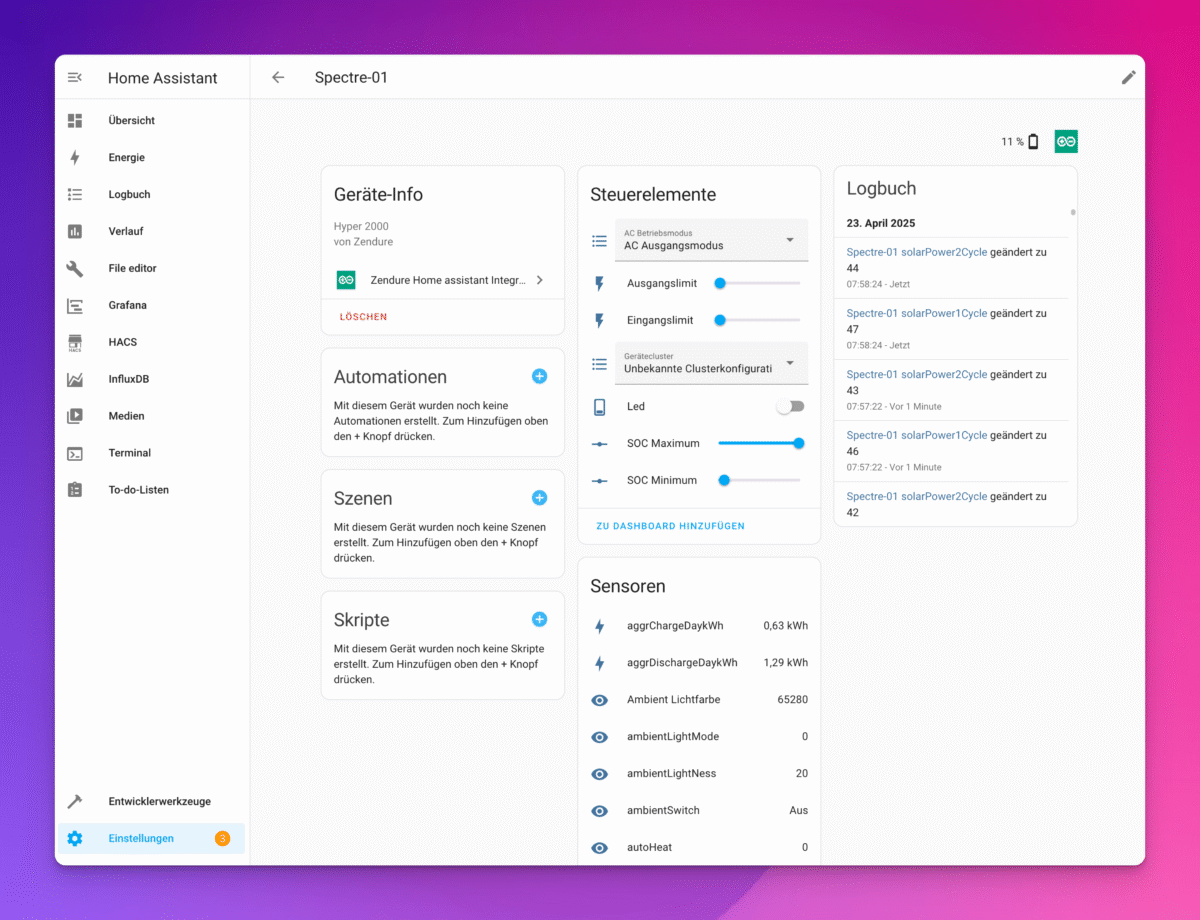Toggle the Led switch on

(x=790, y=407)
